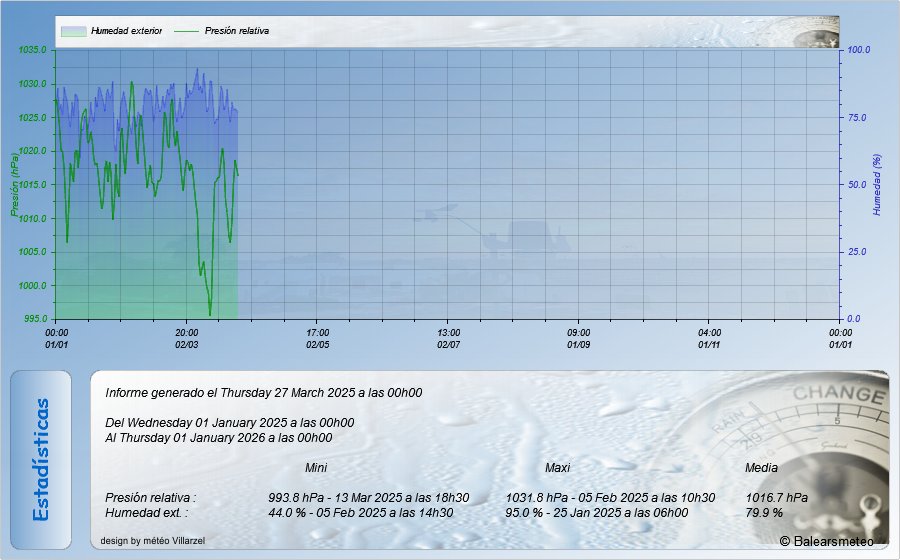900x560 pixels.
Task: Click the 'Mini' column header
Action: (x=316, y=468)
